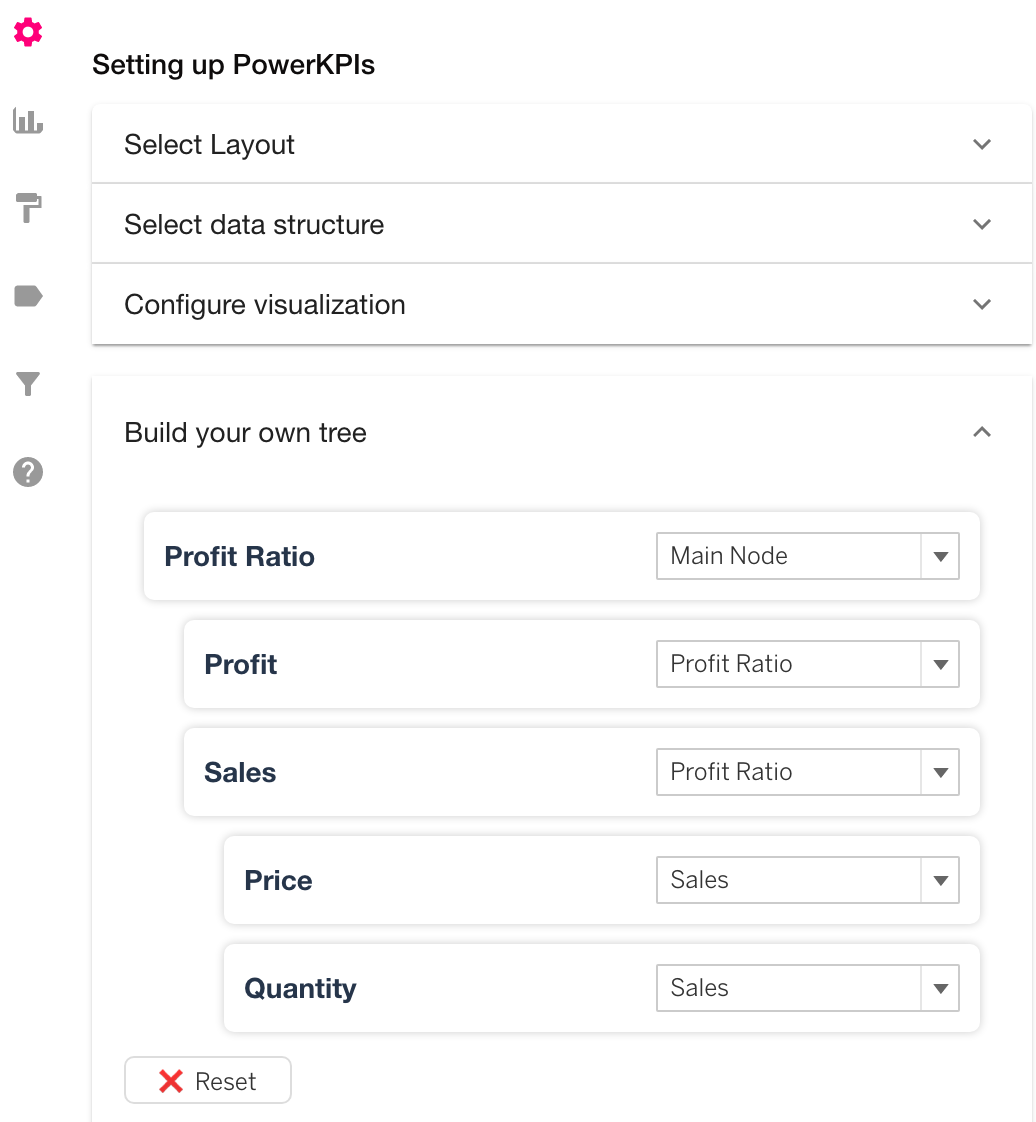The image size is (1036, 1122).
Task: Click the Reset button
Action: point(208,1080)
